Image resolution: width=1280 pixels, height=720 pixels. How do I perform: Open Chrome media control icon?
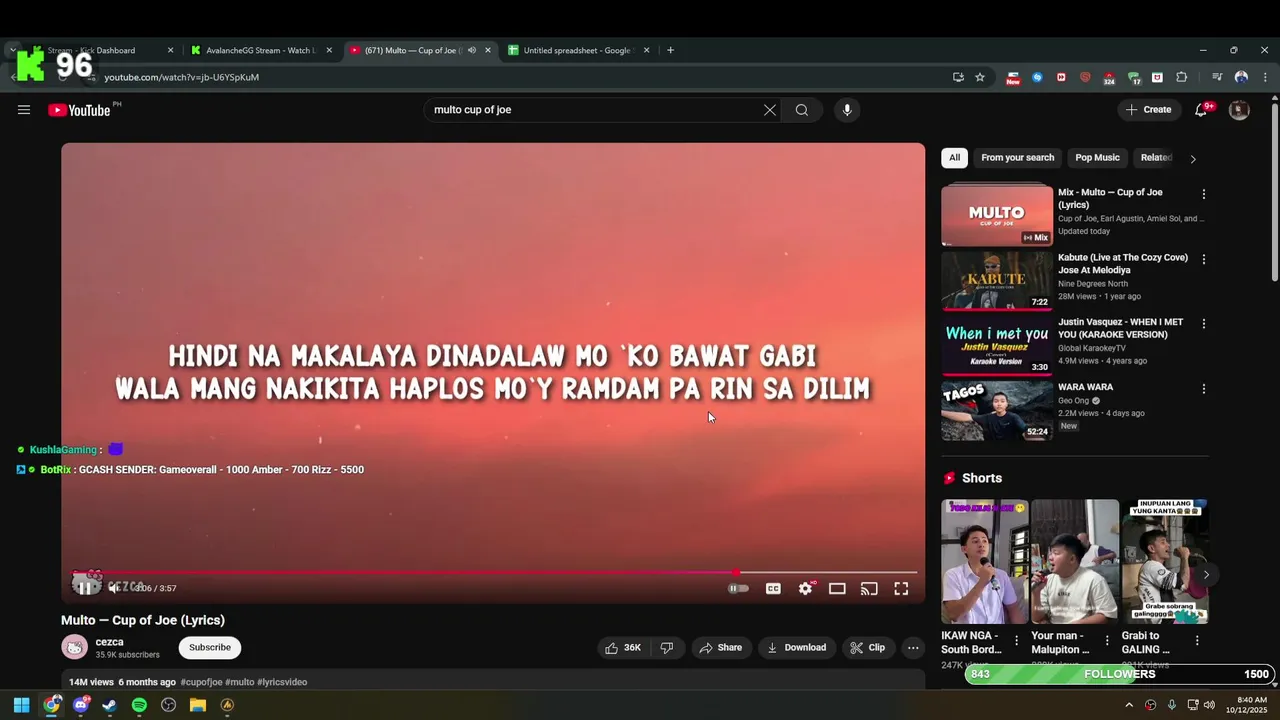(x=1217, y=77)
